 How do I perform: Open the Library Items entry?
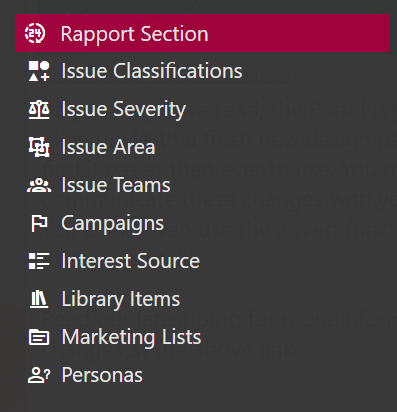click(121, 299)
